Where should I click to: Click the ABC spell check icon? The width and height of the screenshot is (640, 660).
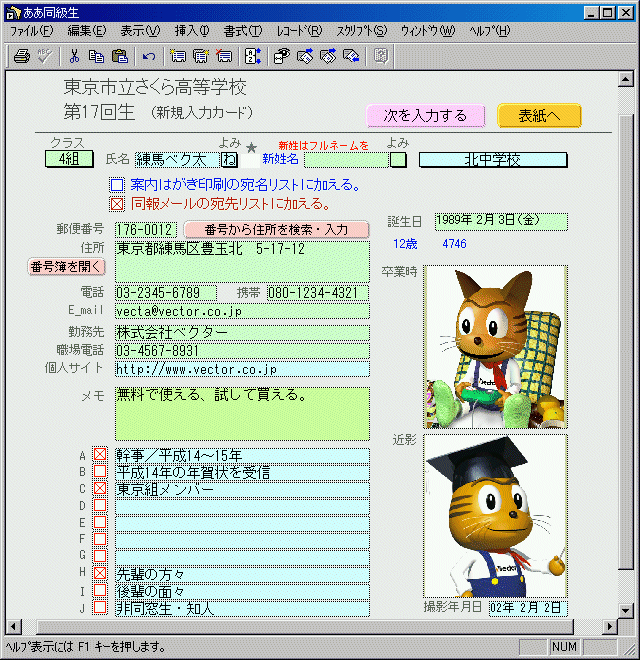(45, 56)
